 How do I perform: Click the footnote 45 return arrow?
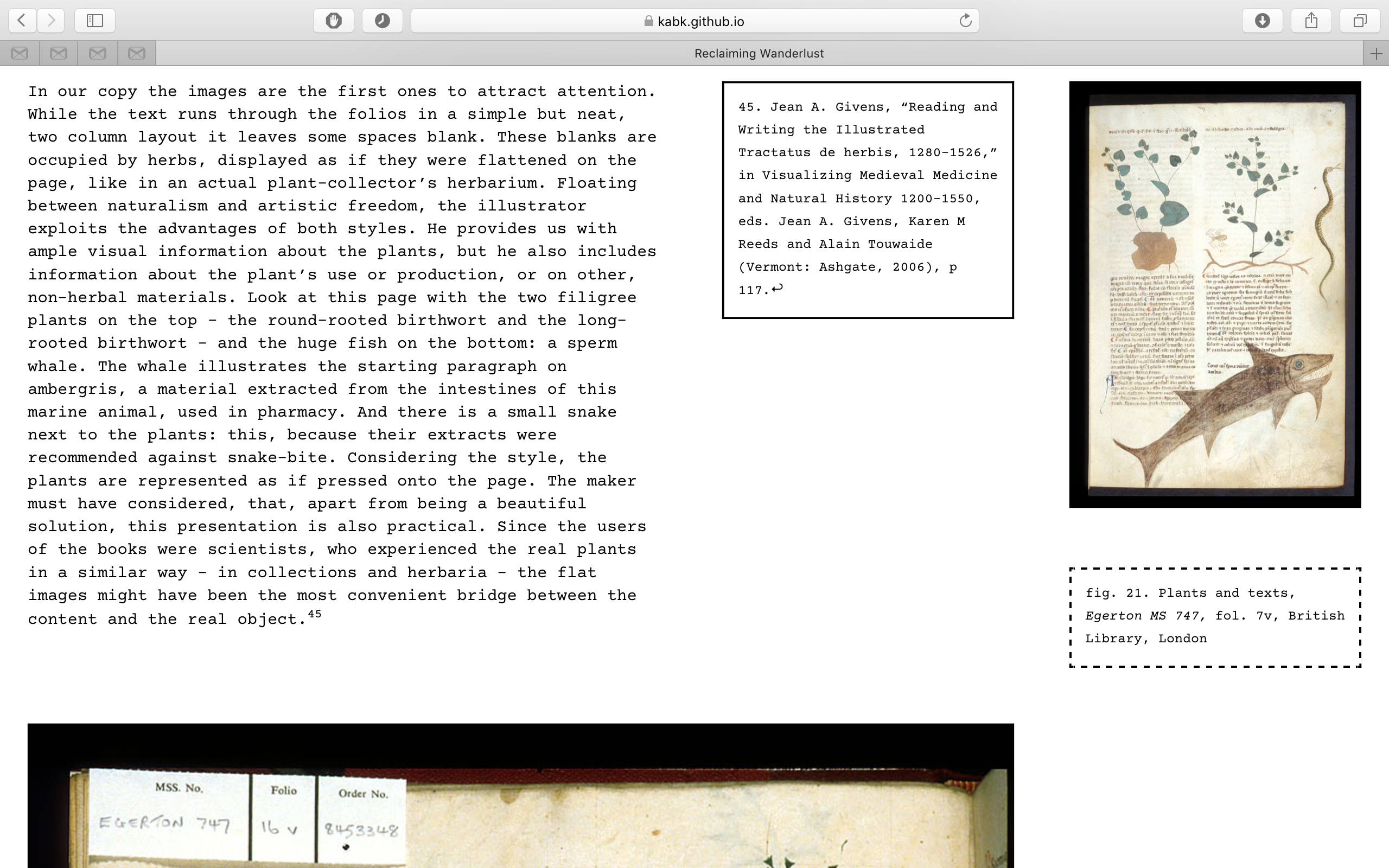click(x=777, y=288)
